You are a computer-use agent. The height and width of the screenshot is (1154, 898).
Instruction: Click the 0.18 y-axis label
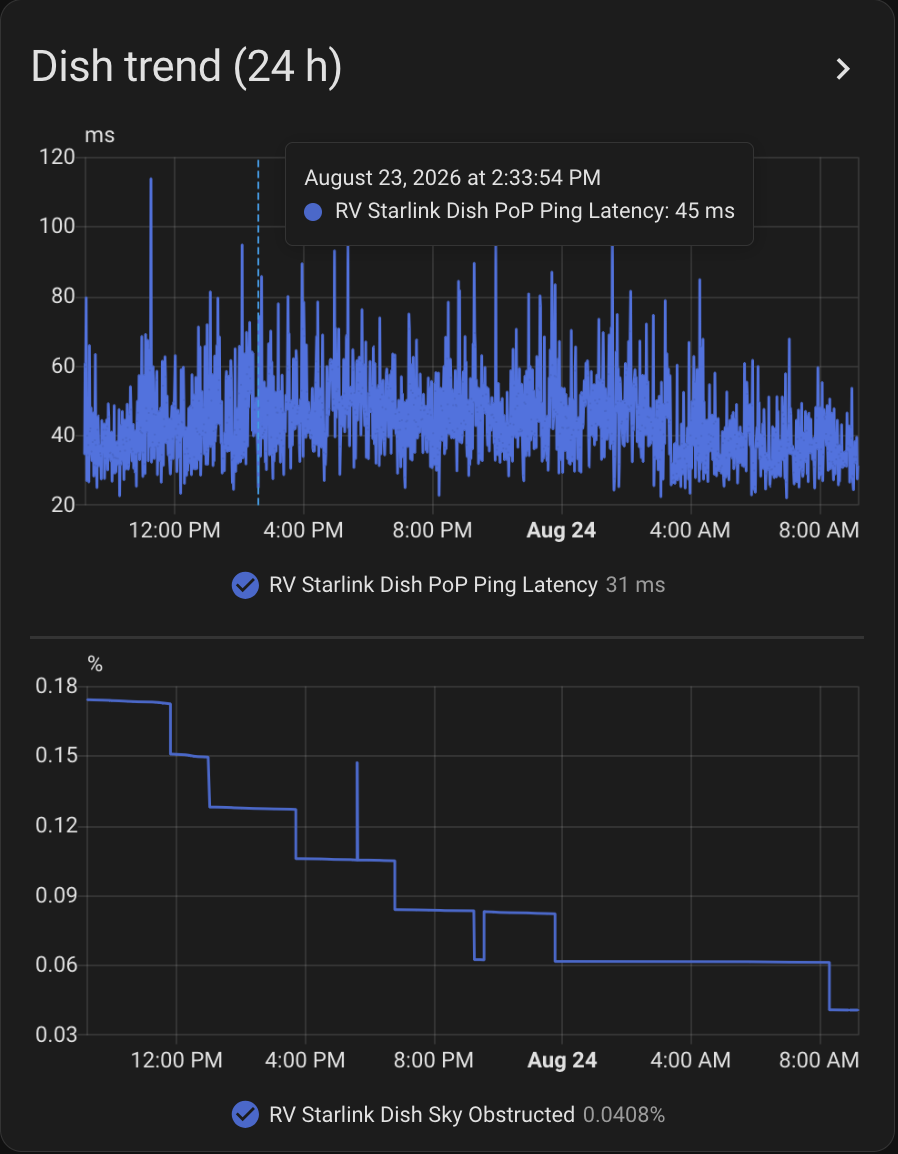(x=56, y=686)
